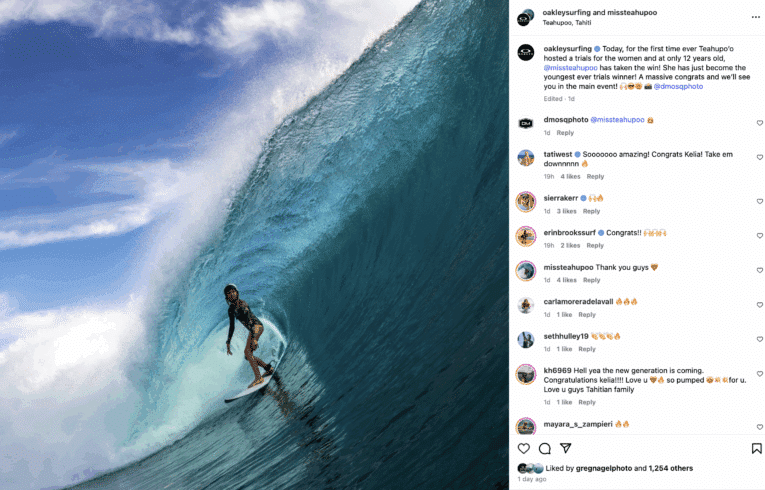Screen dimensions: 765x490
Task: Open @missteahupoo mention in the caption
Action: (570, 68)
